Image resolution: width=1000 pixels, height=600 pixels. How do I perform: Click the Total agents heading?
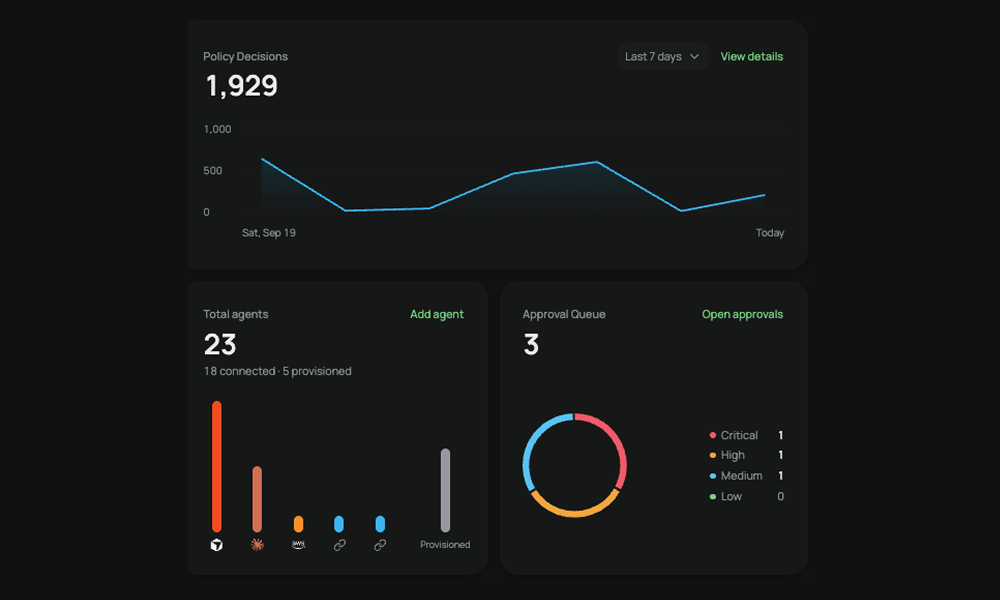235,314
